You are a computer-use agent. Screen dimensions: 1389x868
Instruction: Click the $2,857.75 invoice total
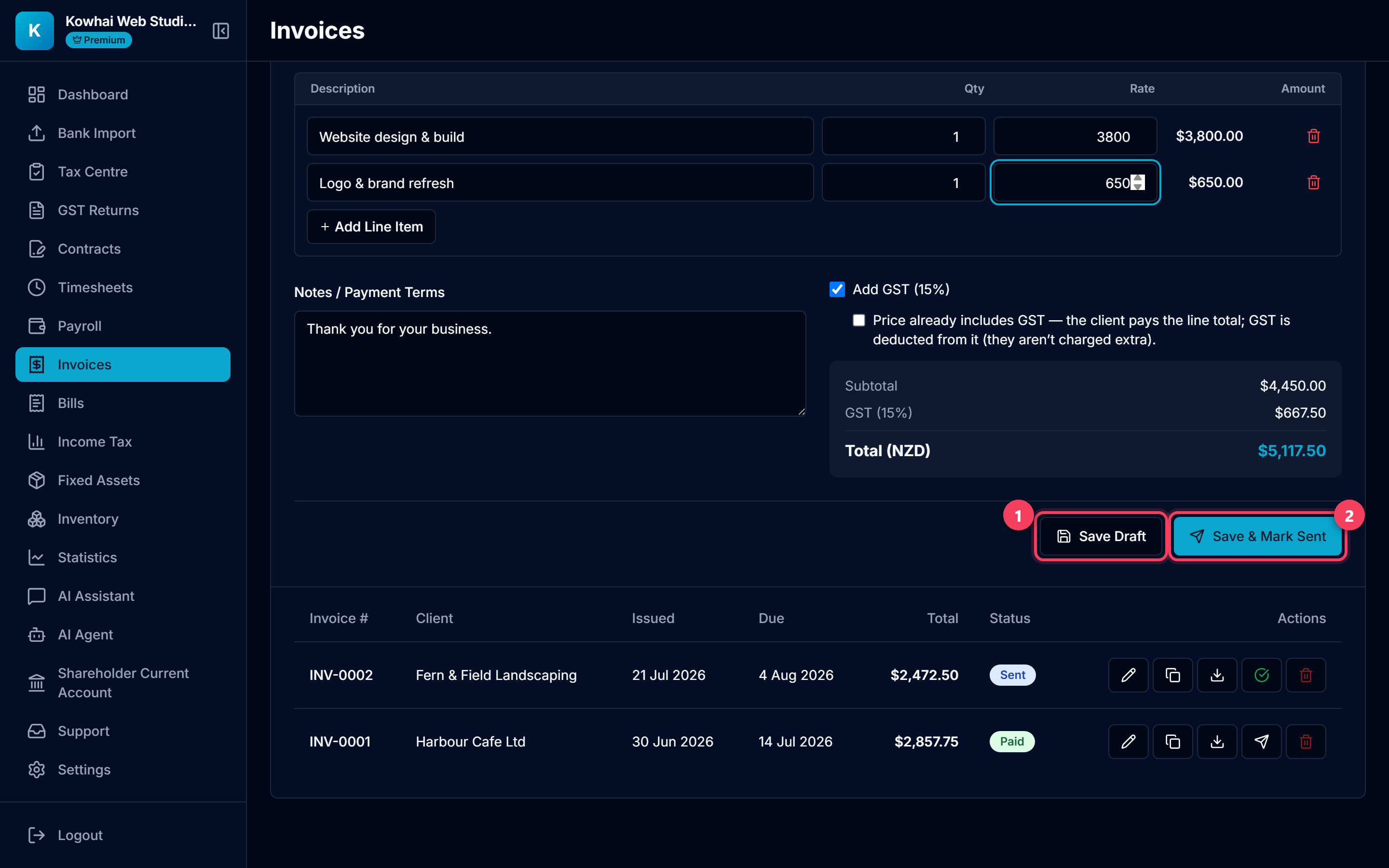click(x=926, y=742)
